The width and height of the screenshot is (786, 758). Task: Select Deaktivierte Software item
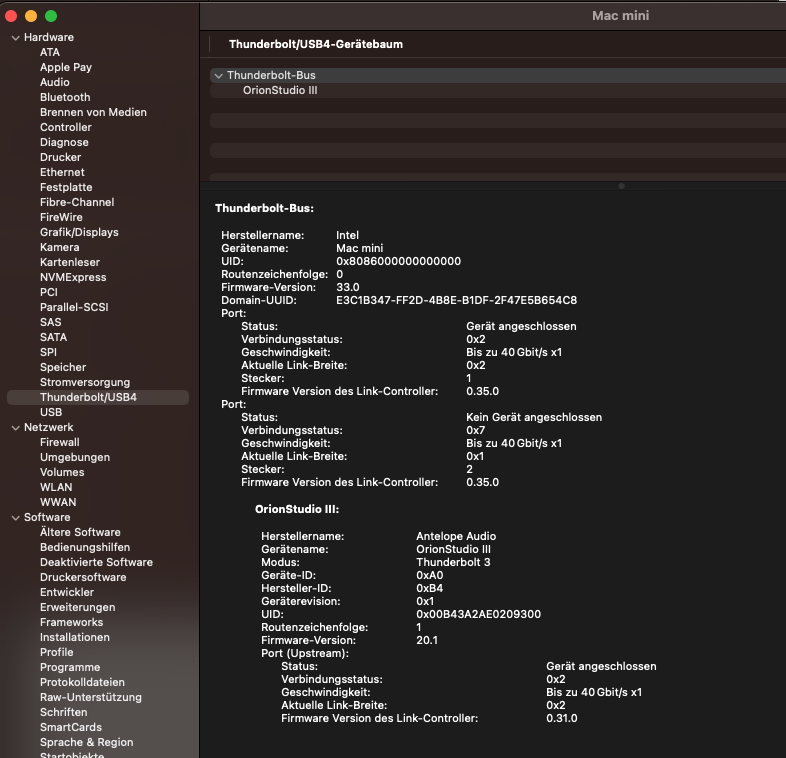96,562
